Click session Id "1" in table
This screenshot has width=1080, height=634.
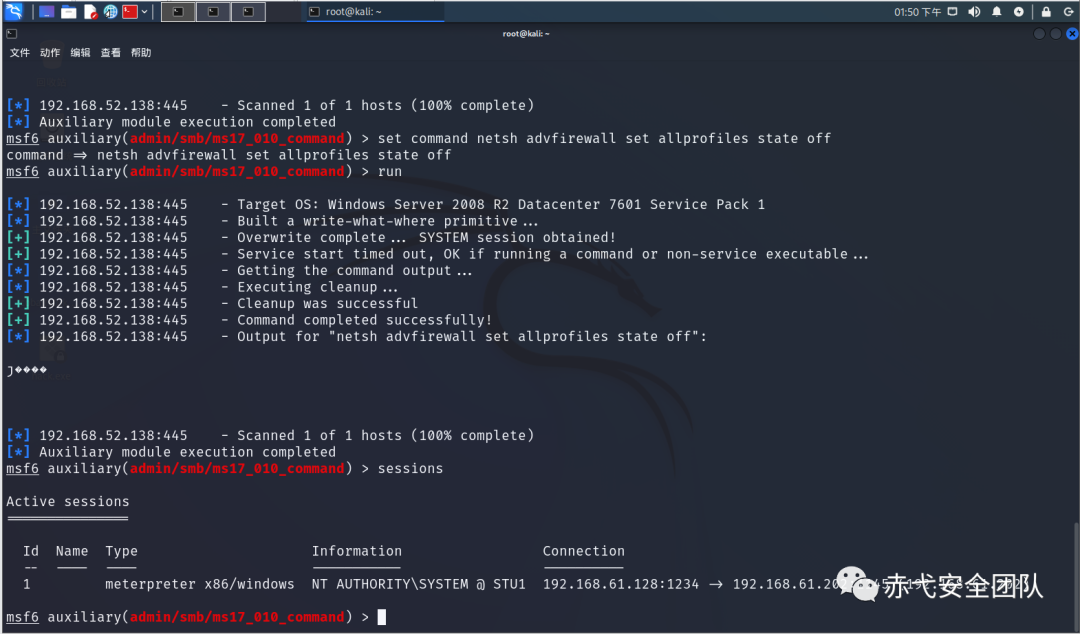pos(27,584)
